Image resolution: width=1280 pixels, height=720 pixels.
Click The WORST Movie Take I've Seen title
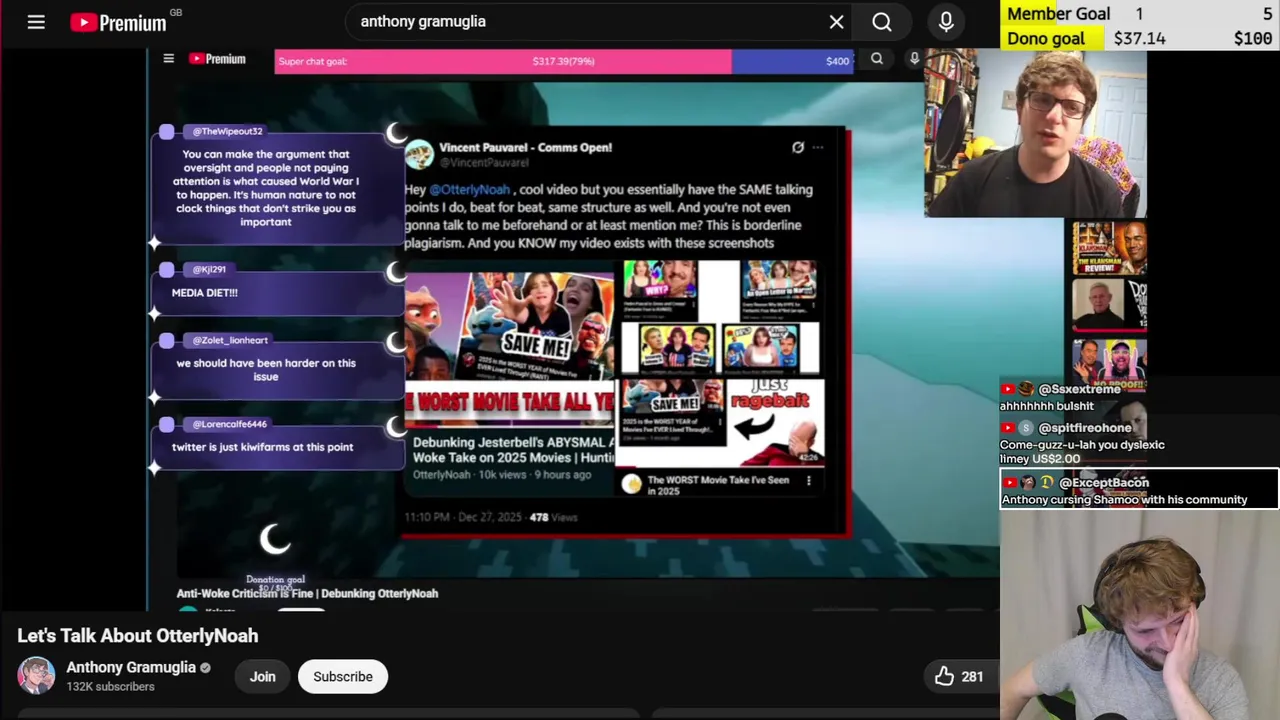(718, 485)
